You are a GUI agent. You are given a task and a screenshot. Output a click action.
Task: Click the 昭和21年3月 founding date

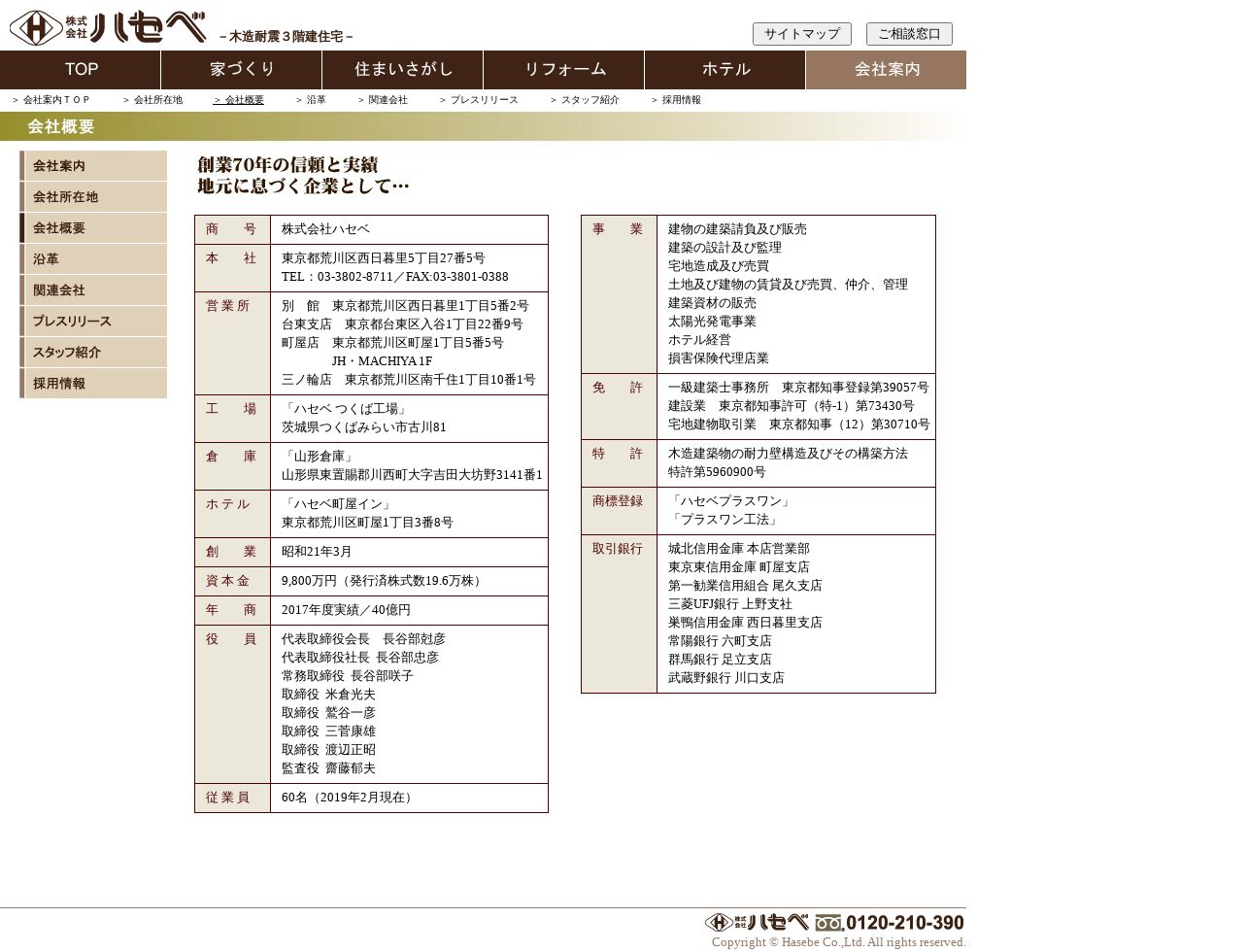coord(317,552)
